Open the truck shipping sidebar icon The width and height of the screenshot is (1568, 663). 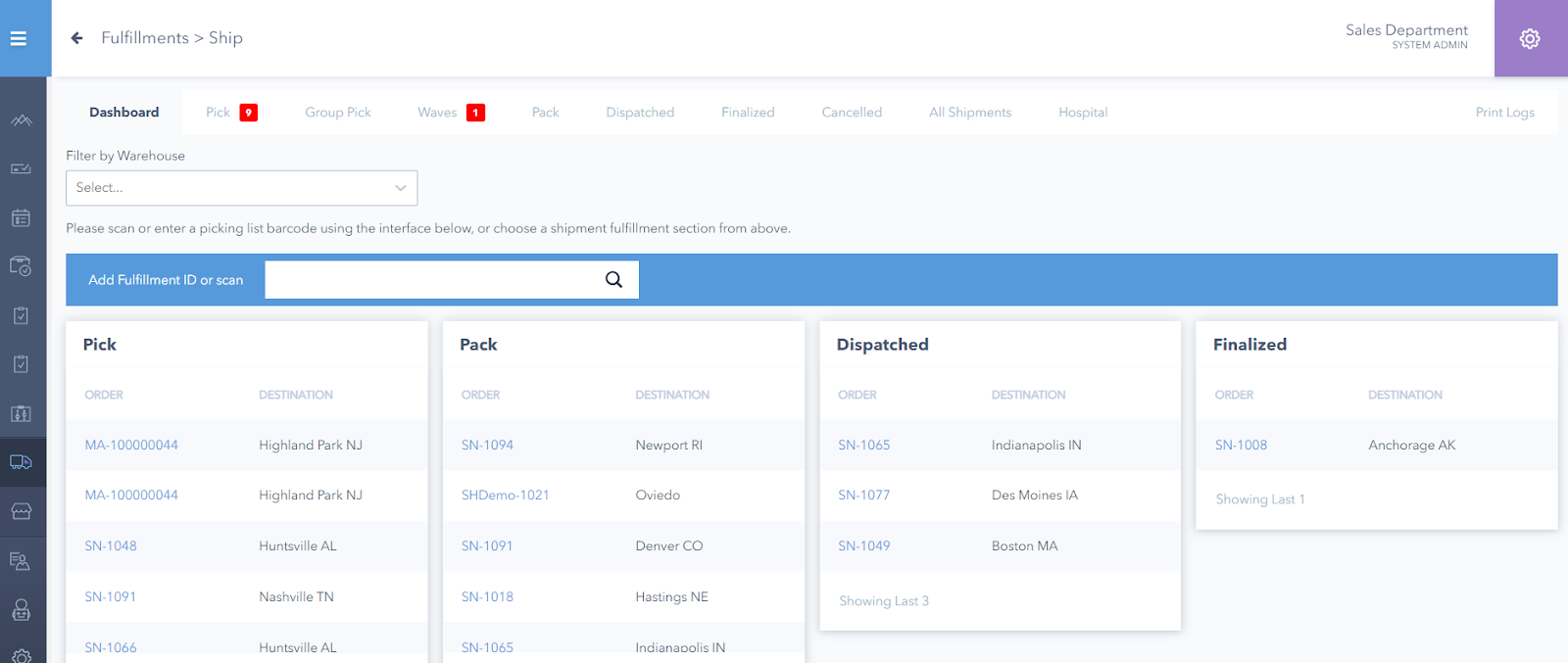22,462
